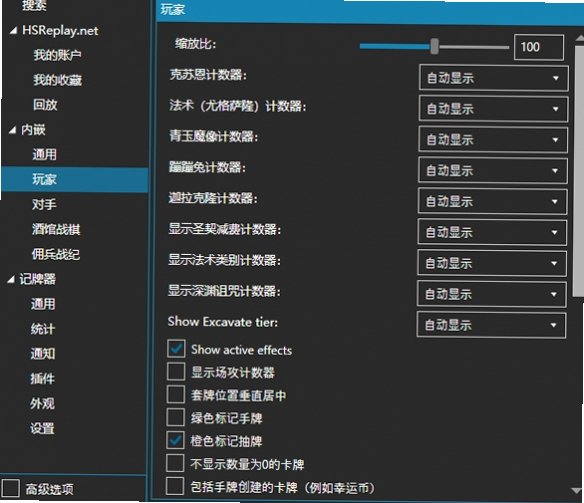Open 我的收藏 settings page
Screen dimensions: 584x503
(57, 80)
